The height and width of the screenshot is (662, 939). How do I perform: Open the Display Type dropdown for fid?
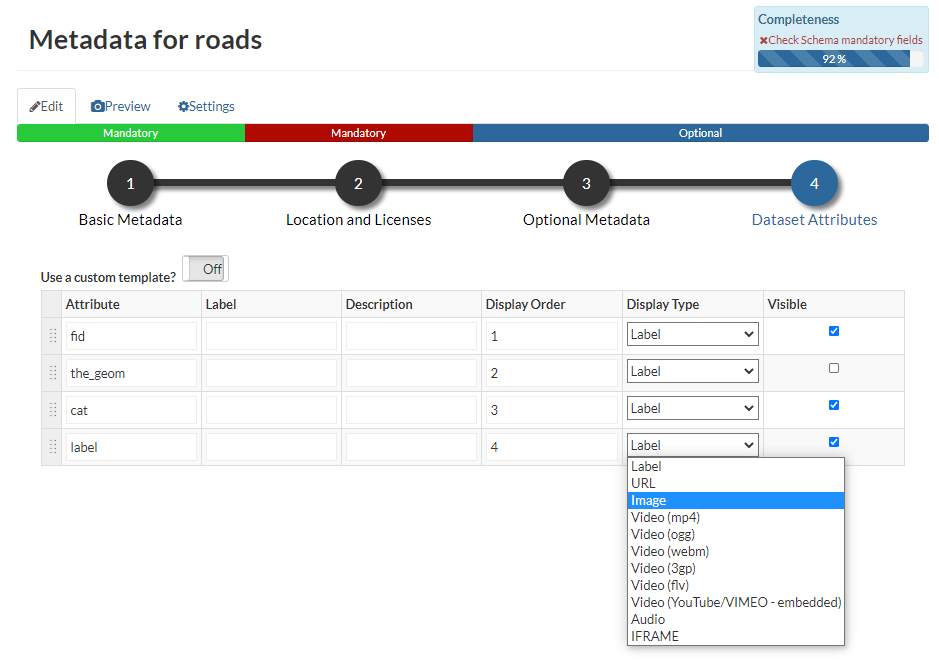pyautogui.click(x=692, y=334)
